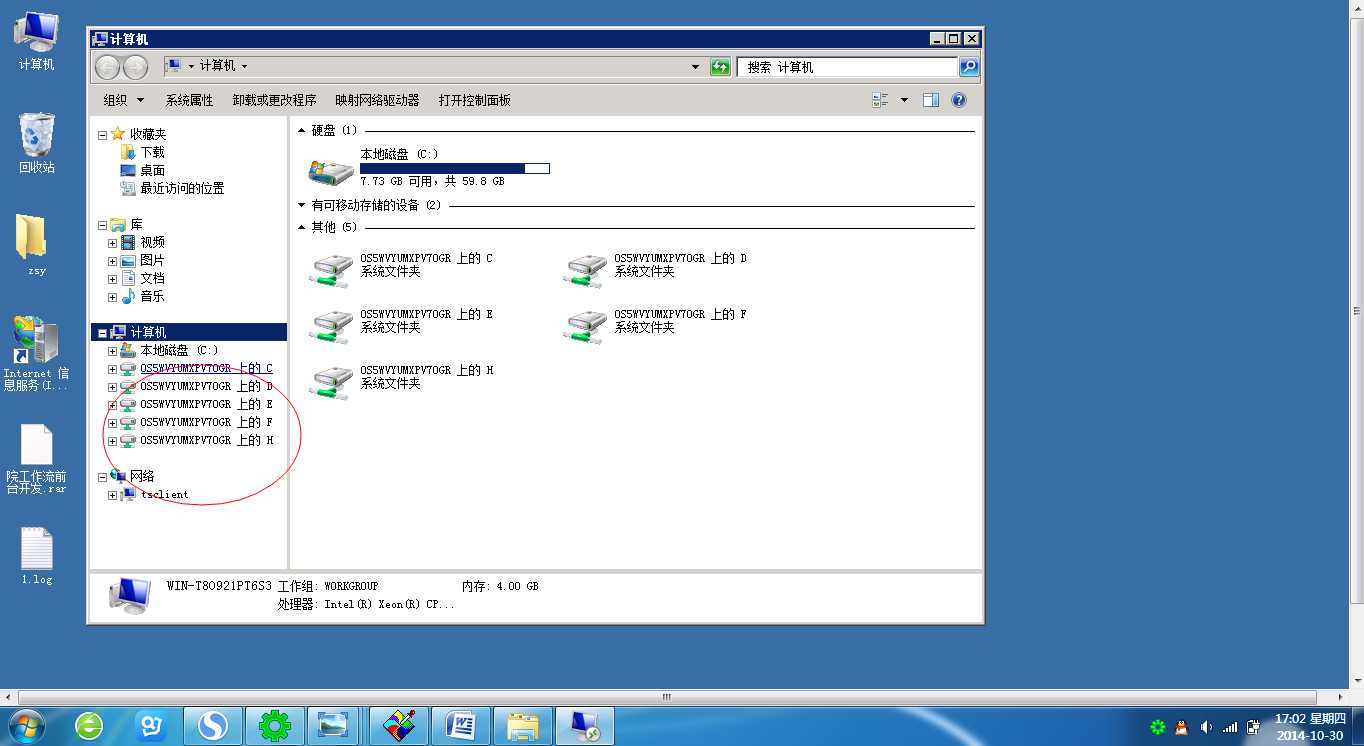The height and width of the screenshot is (746, 1364).
Task: Open the Windows Start button
Action: coord(27,725)
